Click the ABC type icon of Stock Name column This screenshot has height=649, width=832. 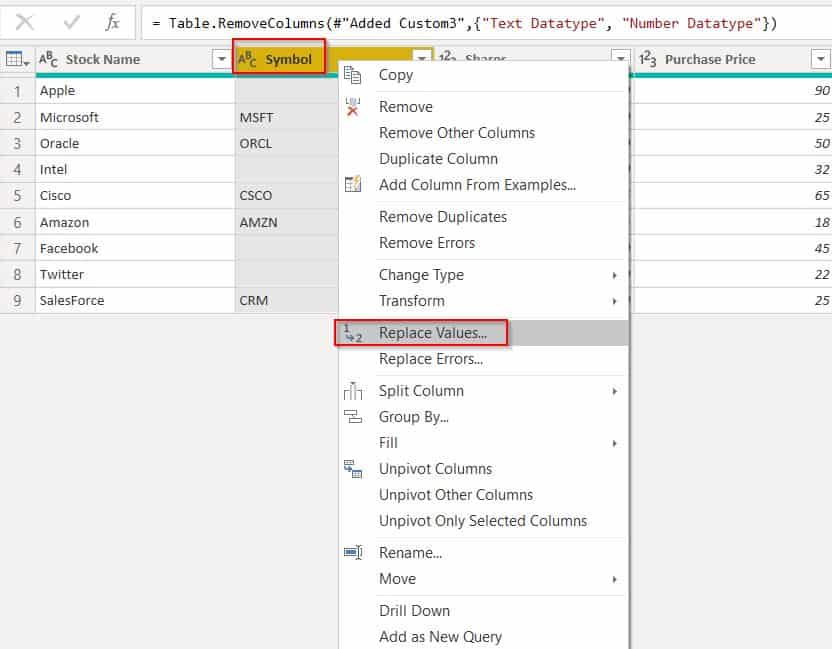[48, 59]
